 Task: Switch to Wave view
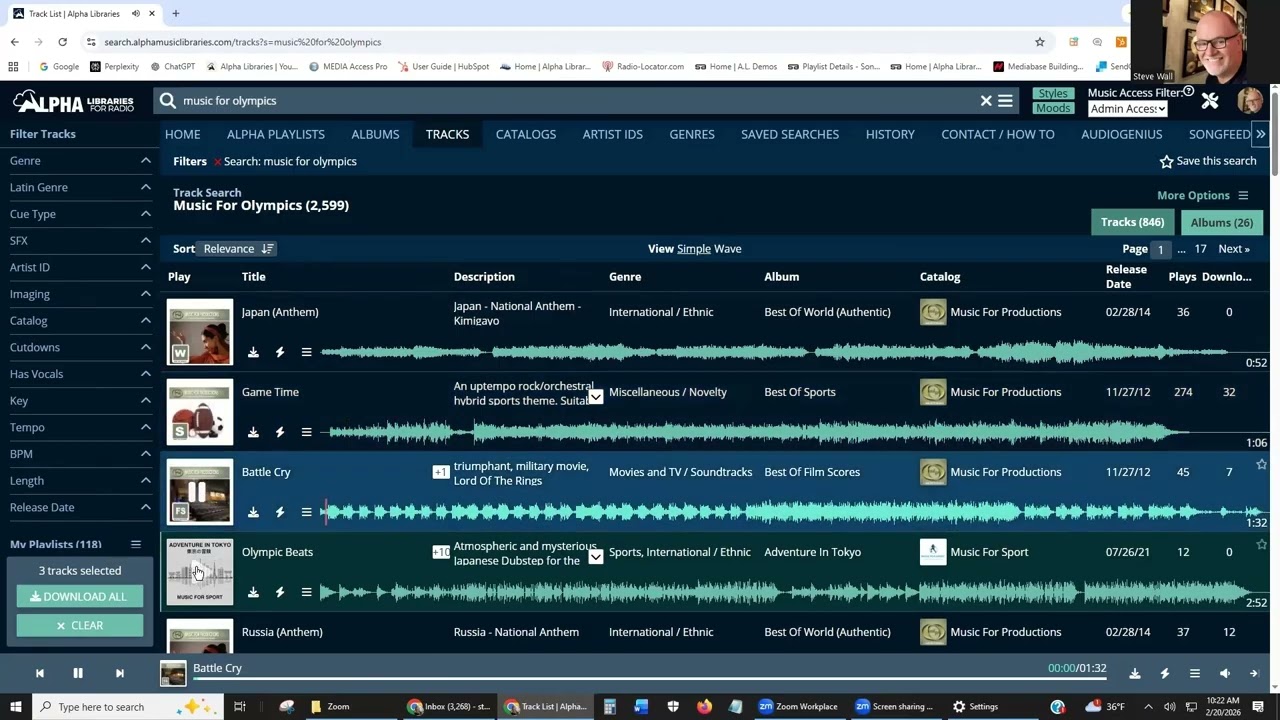pos(728,249)
